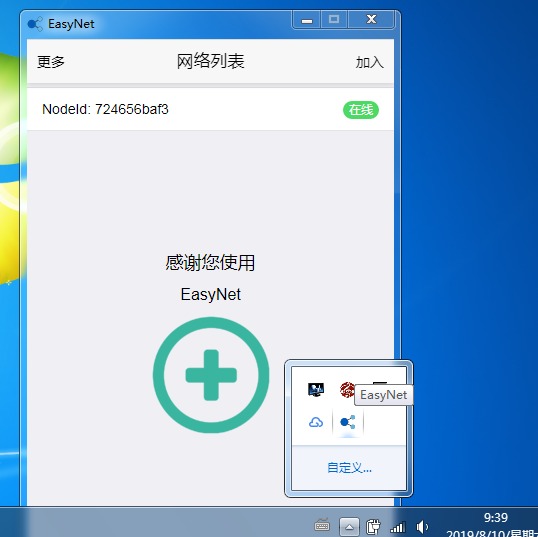Select the NodeId: 724656baf3 row
Screen dimensions: 538x537
(x=210, y=109)
